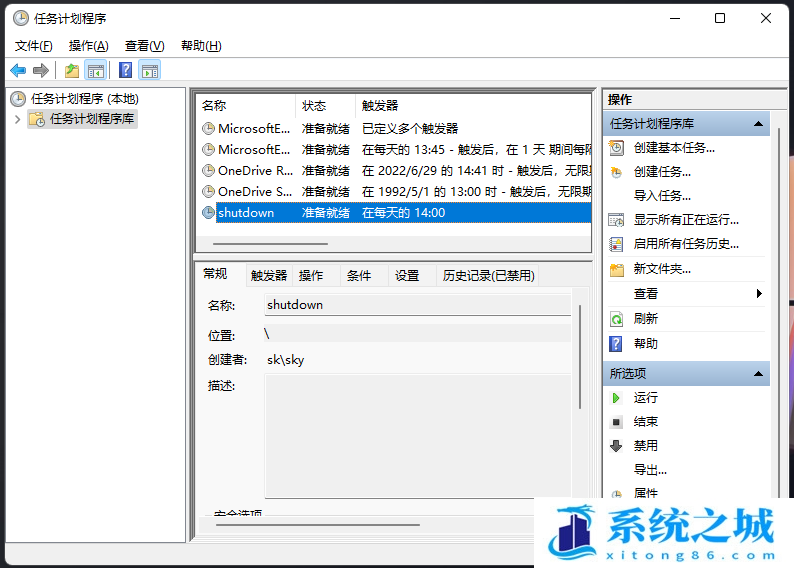The height and width of the screenshot is (568, 794).
Task: Click the 触发器 column header
Action: [473, 106]
